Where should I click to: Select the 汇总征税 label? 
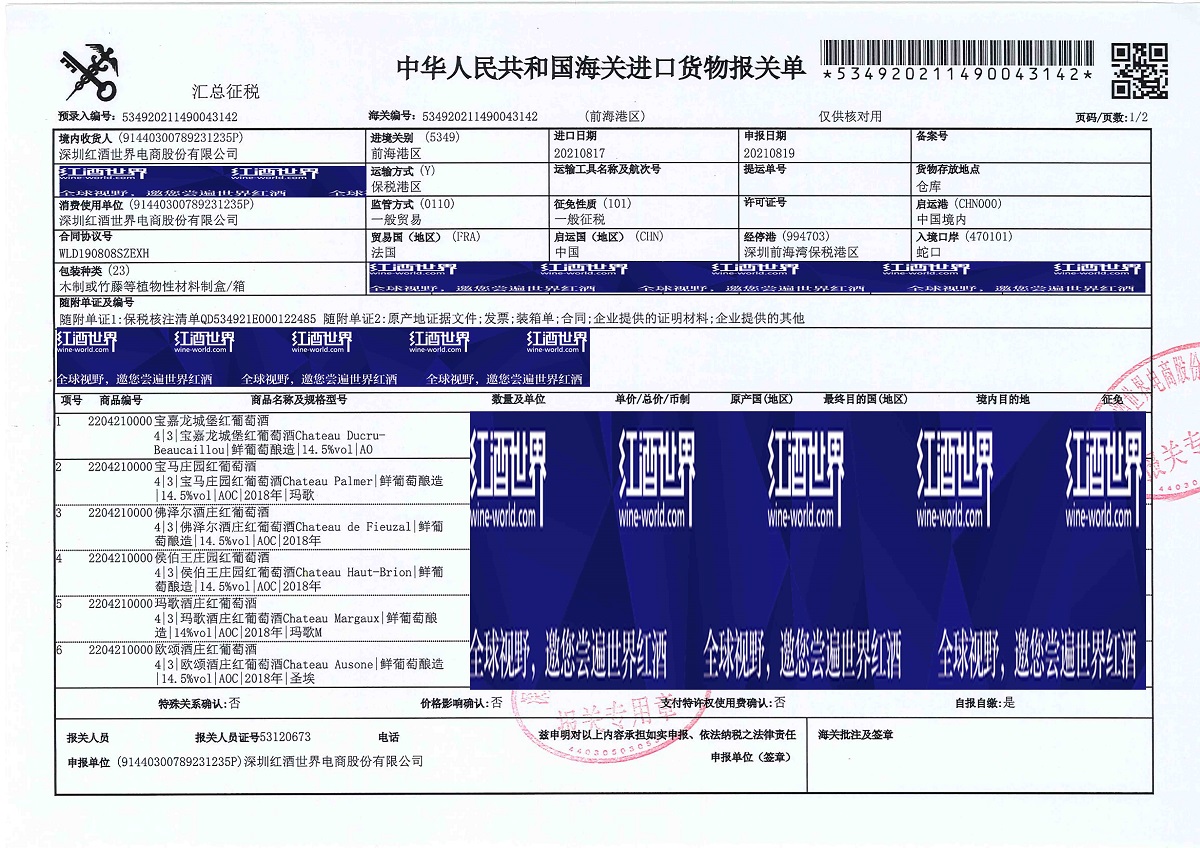pos(226,92)
